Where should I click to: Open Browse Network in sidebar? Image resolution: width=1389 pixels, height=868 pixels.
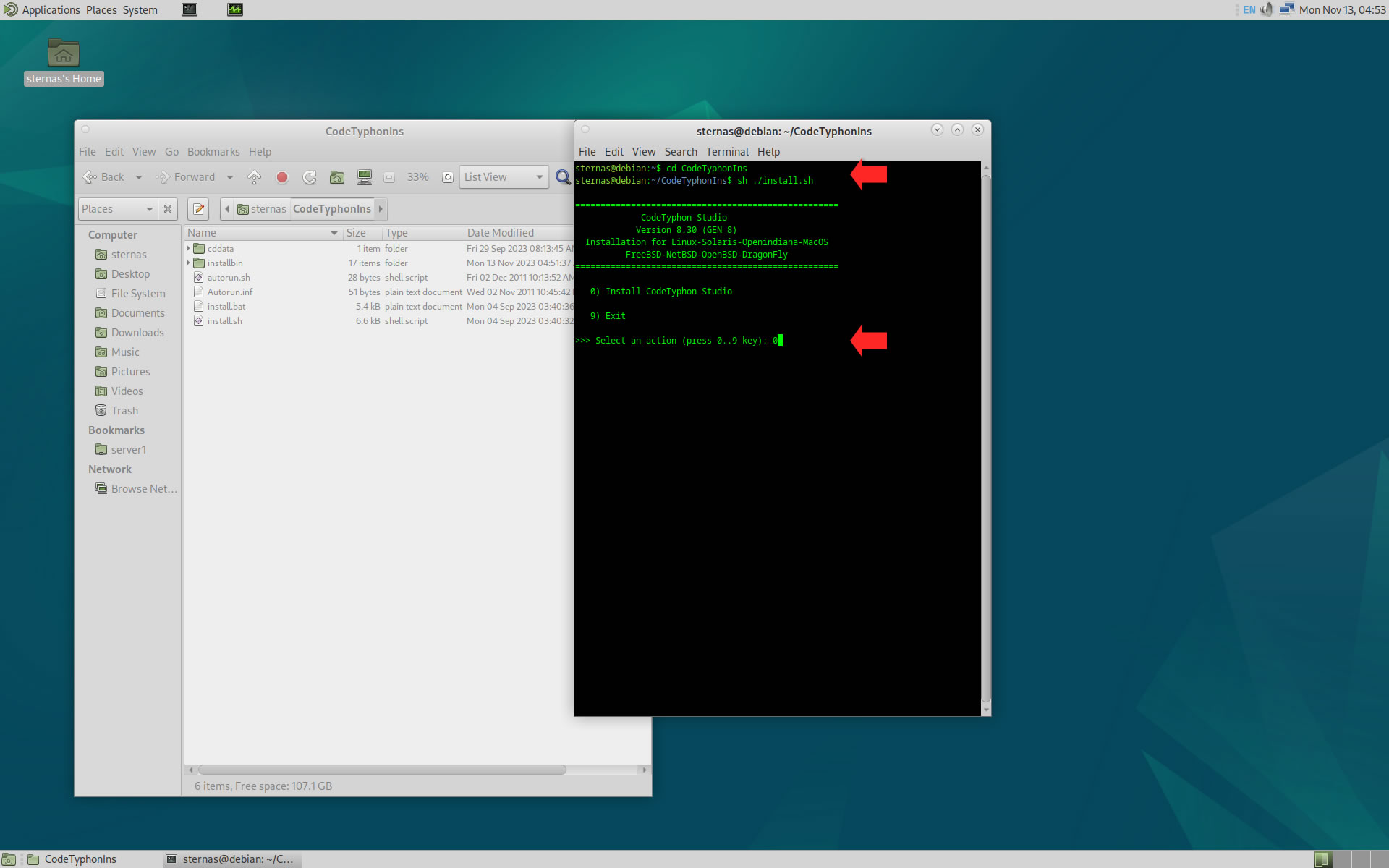tap(137, 489)
